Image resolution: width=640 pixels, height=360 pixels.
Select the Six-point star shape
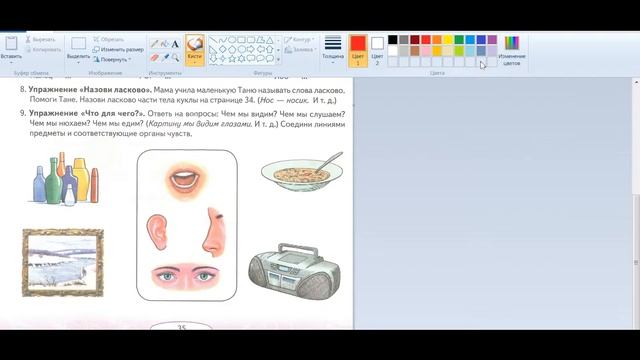click(241, 59)
